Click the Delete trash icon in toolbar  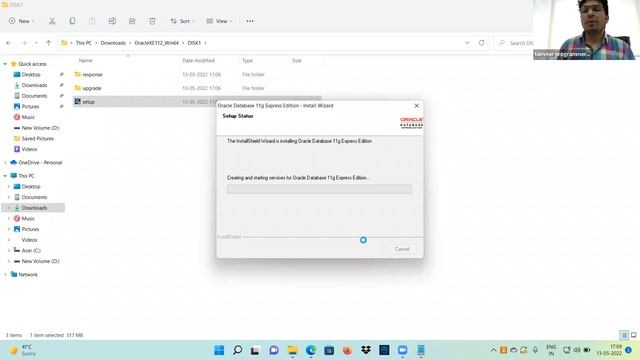click(152, 21)
